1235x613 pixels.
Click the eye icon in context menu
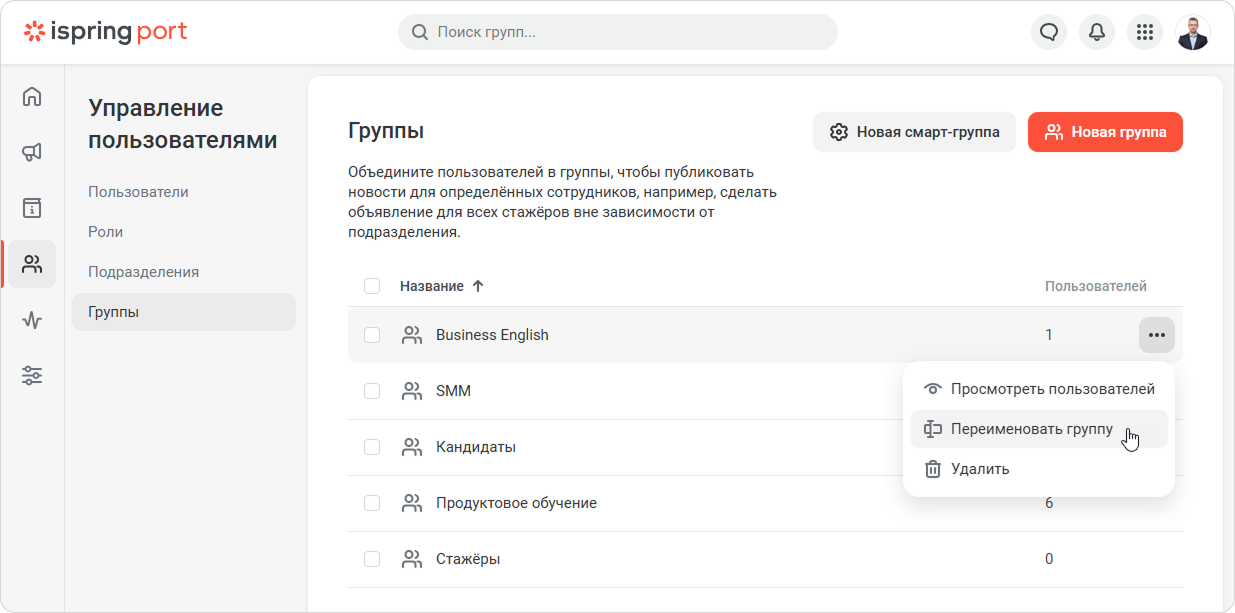(x=933, y=389)
